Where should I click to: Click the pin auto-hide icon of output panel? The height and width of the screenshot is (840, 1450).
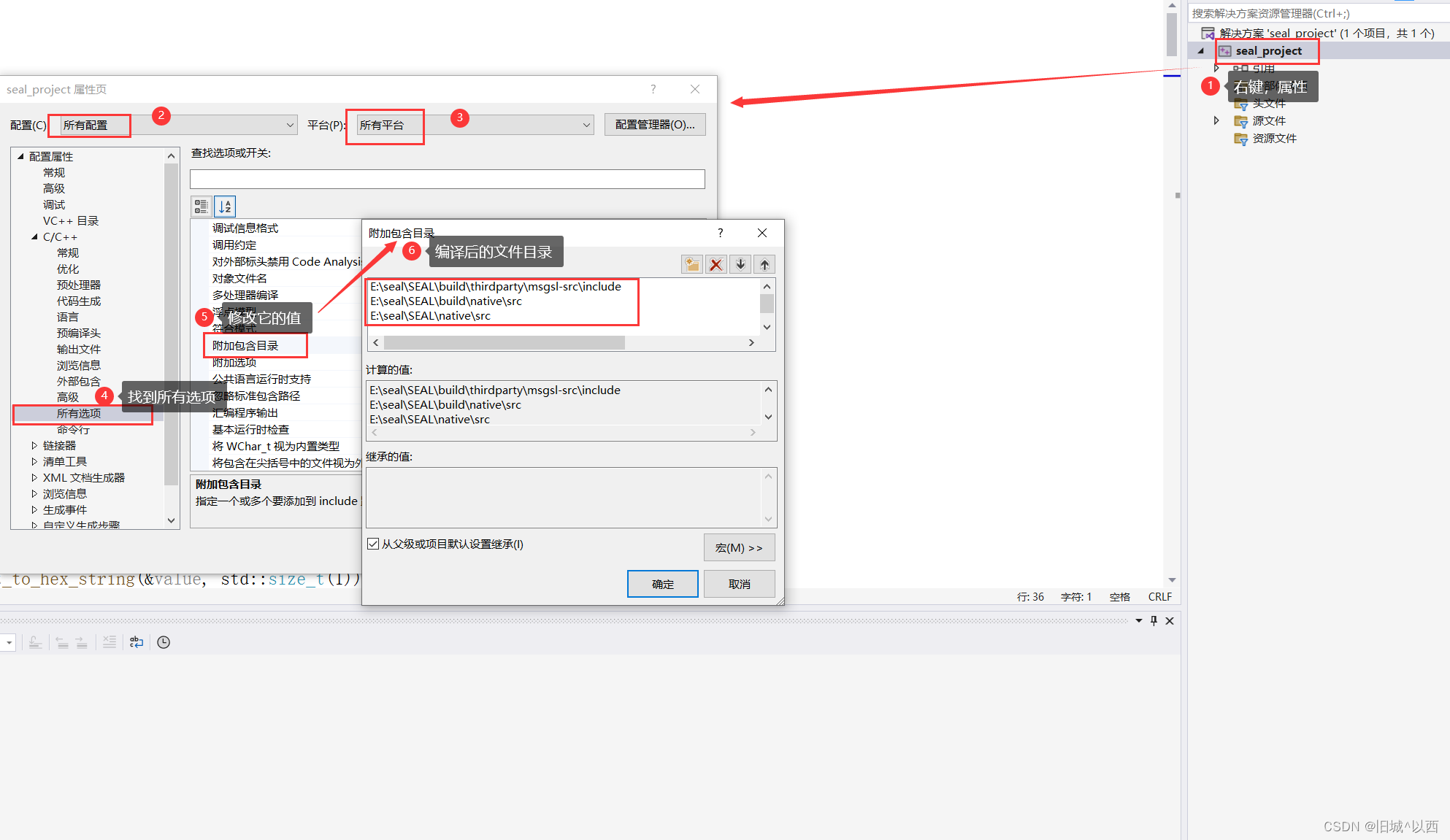tap(1154, 620)
